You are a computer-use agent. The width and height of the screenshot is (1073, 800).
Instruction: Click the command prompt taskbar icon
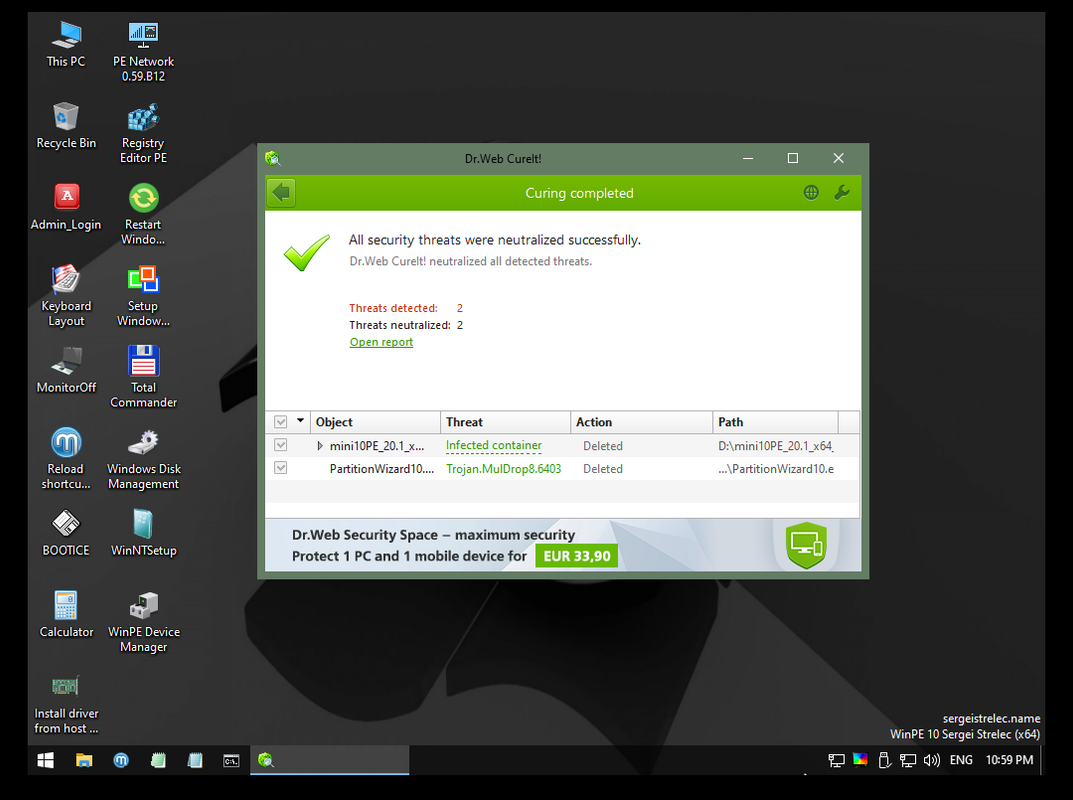point(231,760)
